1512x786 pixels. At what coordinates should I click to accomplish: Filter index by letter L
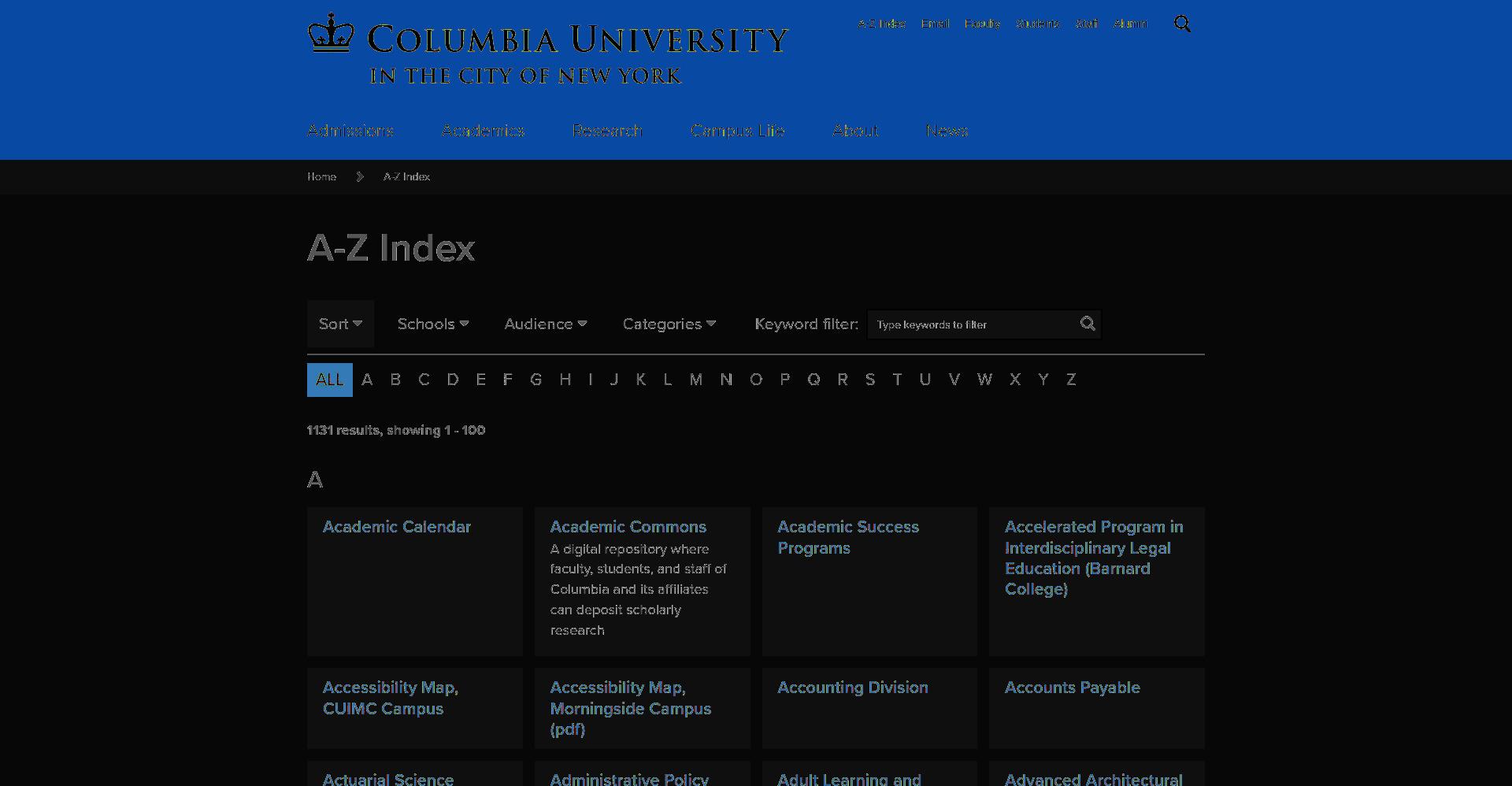[668, 380]
